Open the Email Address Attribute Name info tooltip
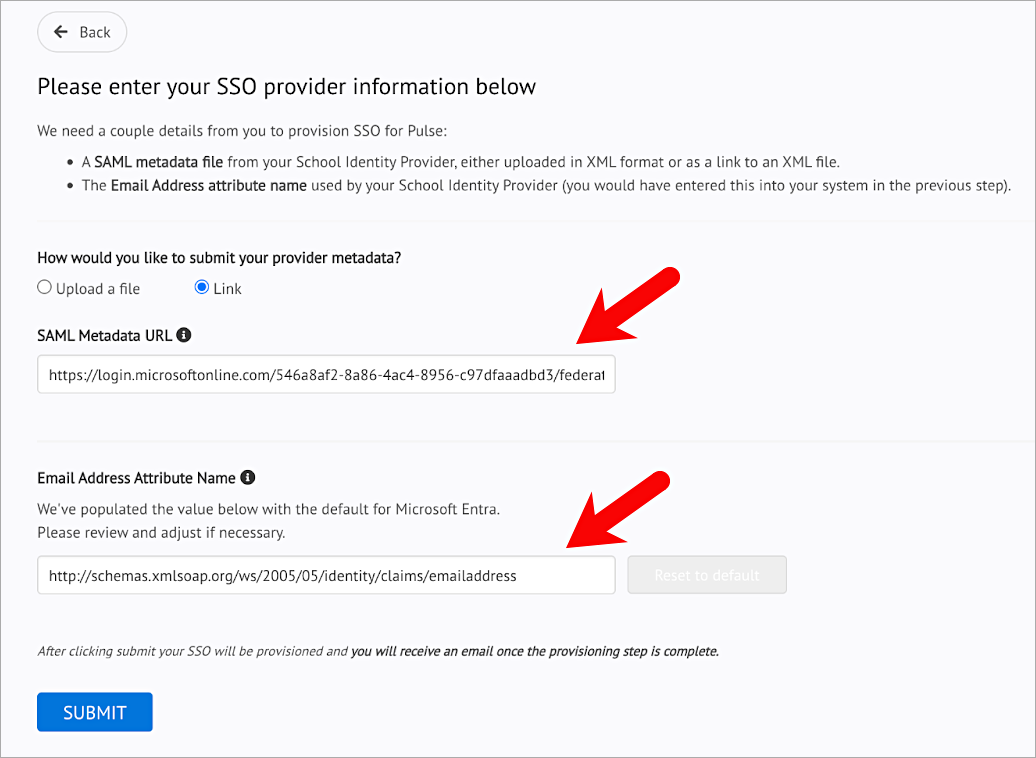The height and width of the screenshot is (758, 1036). (249, 477)
